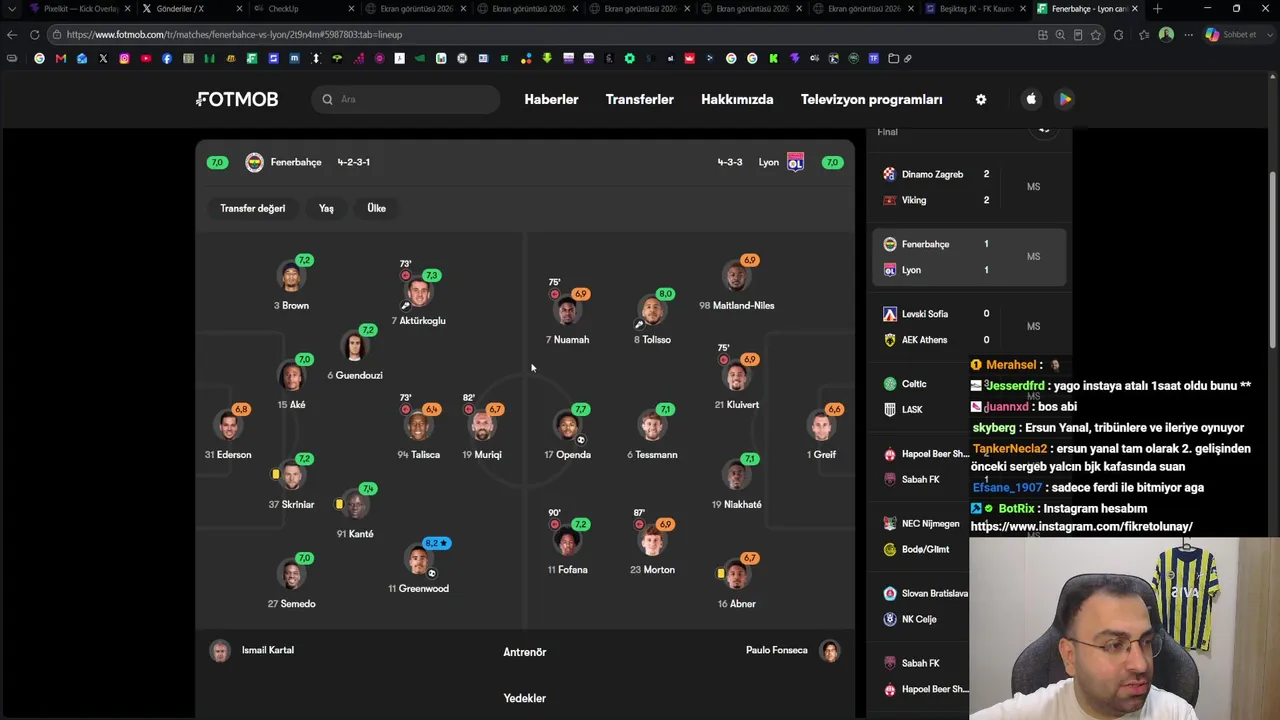Click the Levski Sofia crest in match list

(x=889, y=314)
